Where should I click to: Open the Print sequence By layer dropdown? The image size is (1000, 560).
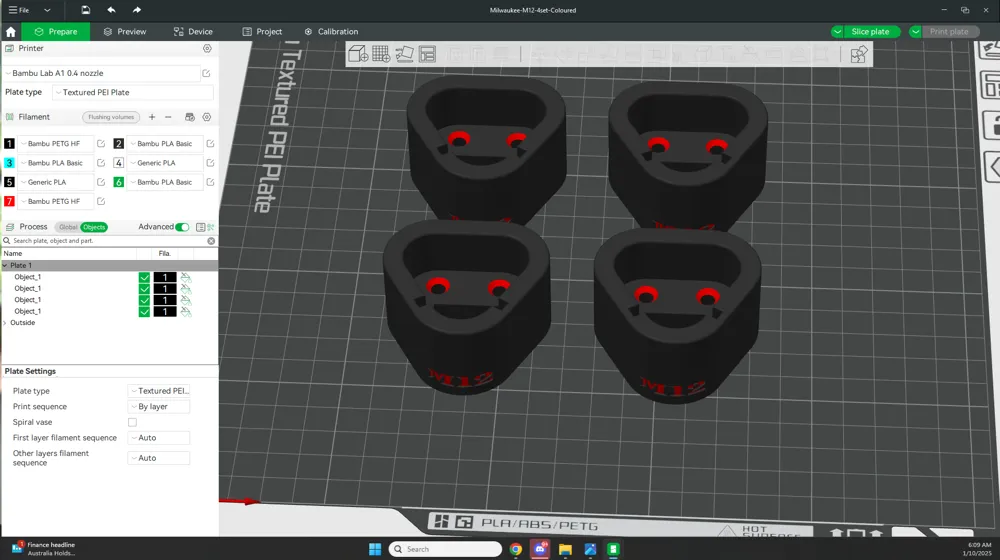[x=158, y=407]
